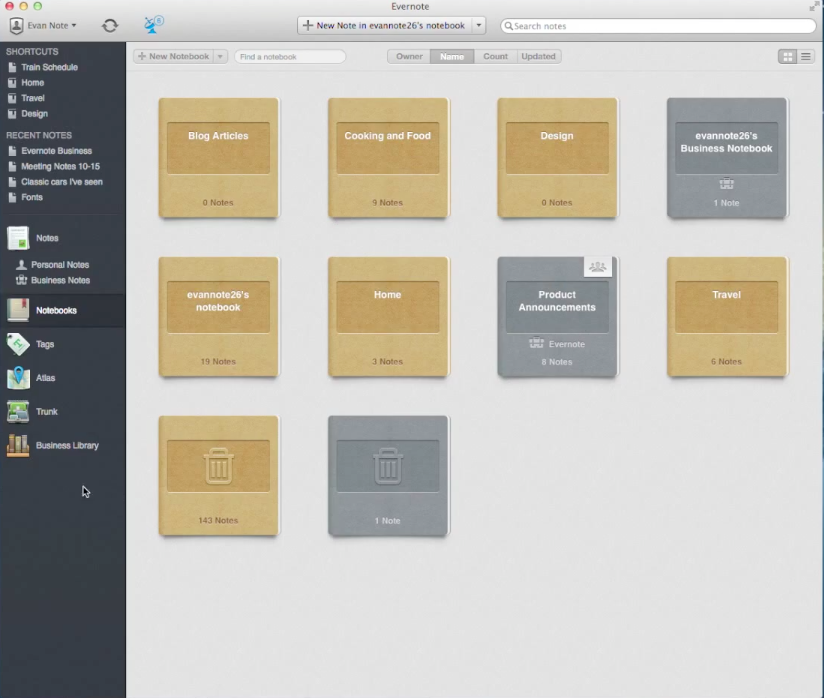Open the Business Library

(66, 445)
